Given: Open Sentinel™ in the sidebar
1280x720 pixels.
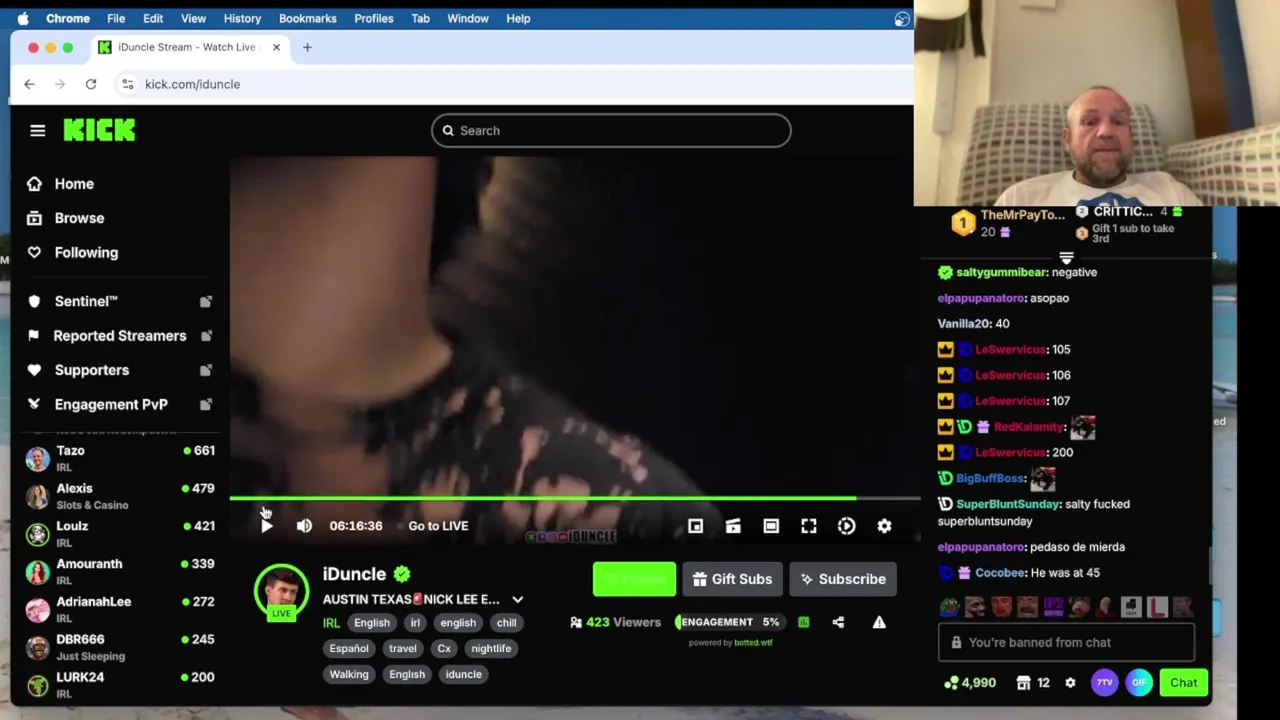Looking at the screenshot, I should 86,301.
